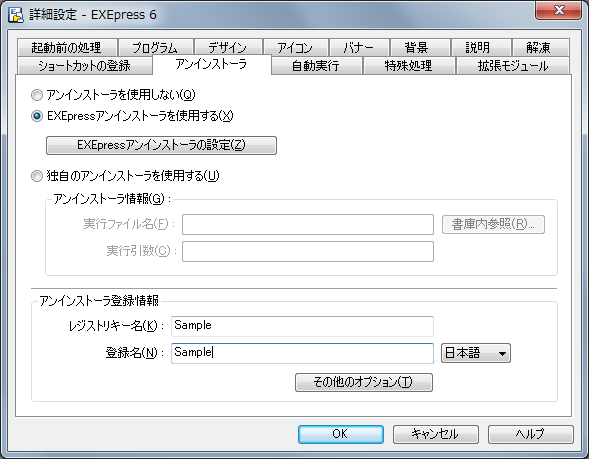Show the 解凍 tab
589x459 pixels.
pyautogui.click(x=540, y=48)
